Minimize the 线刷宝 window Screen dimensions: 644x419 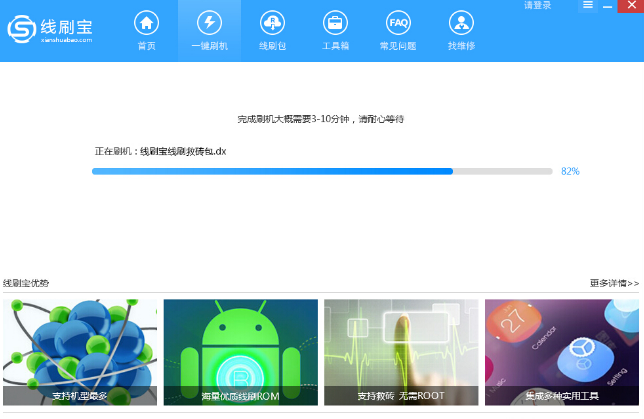[609, 6]
